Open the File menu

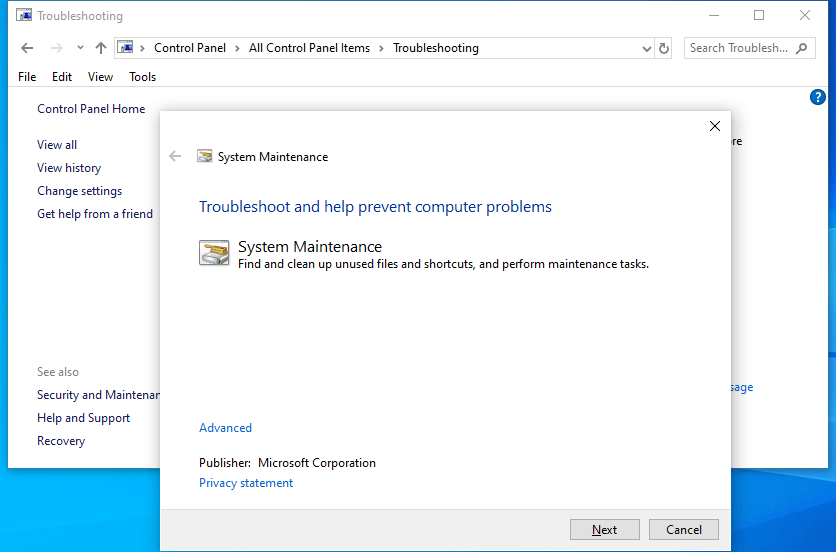coord(27,77)
